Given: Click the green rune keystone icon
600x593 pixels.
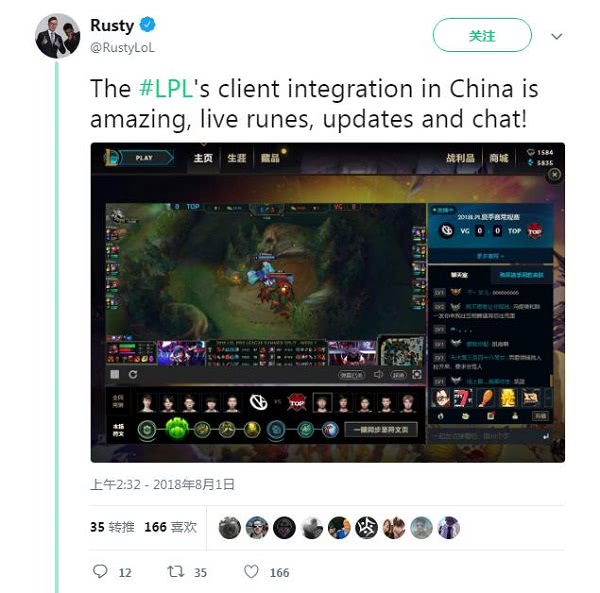Looking at the screenshot, I should (x=176, y=428).
